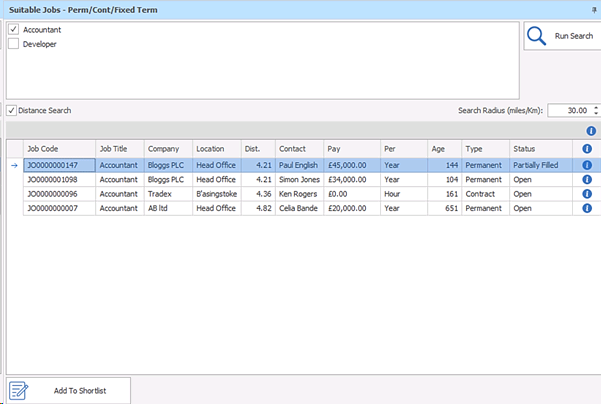Click the pin icon in panel title bar
This screenshot has height=404, width=601.
coord(594,8)
